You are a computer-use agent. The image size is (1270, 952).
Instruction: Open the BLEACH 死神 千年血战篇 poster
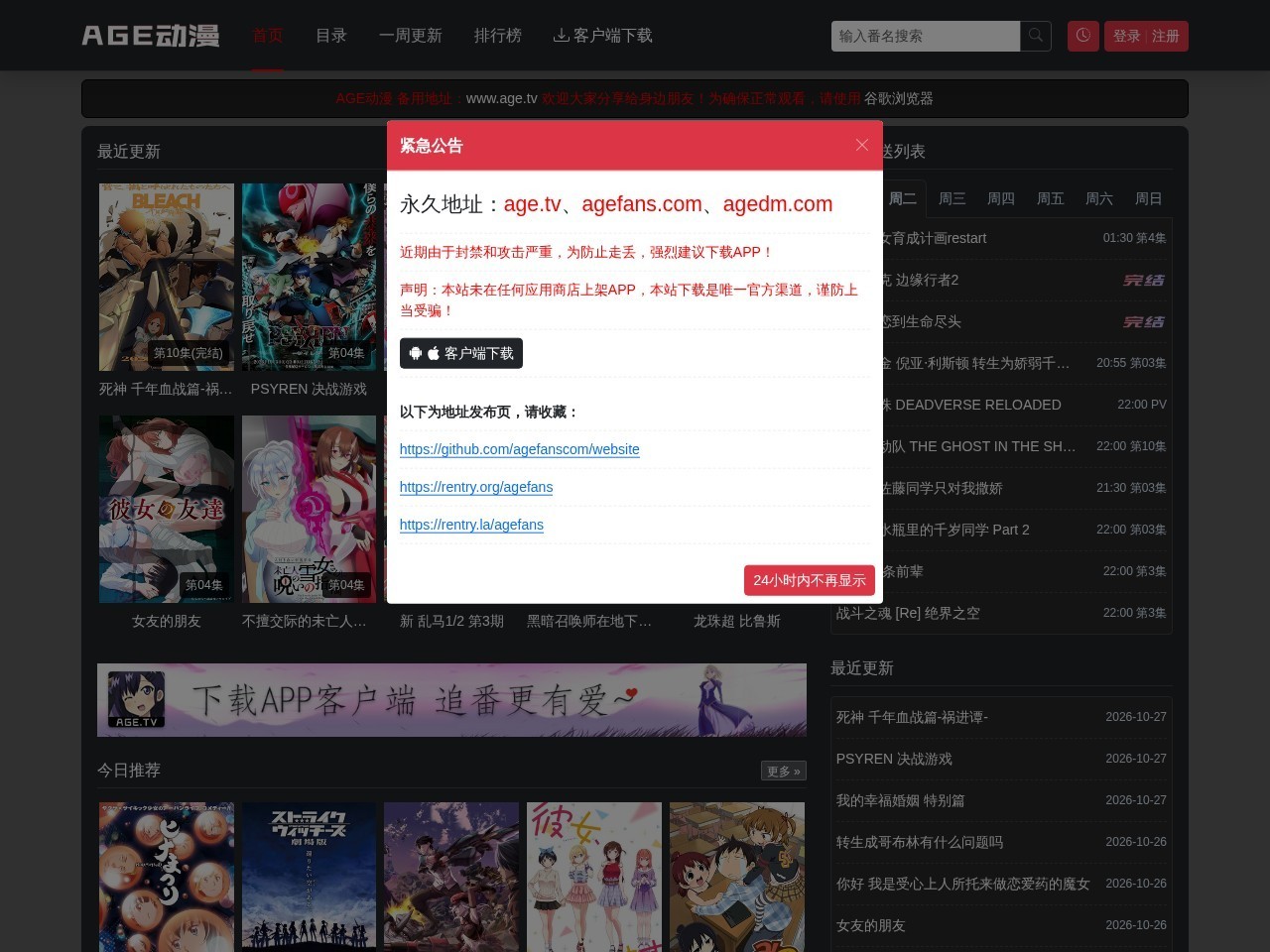(x=167, y=277)
